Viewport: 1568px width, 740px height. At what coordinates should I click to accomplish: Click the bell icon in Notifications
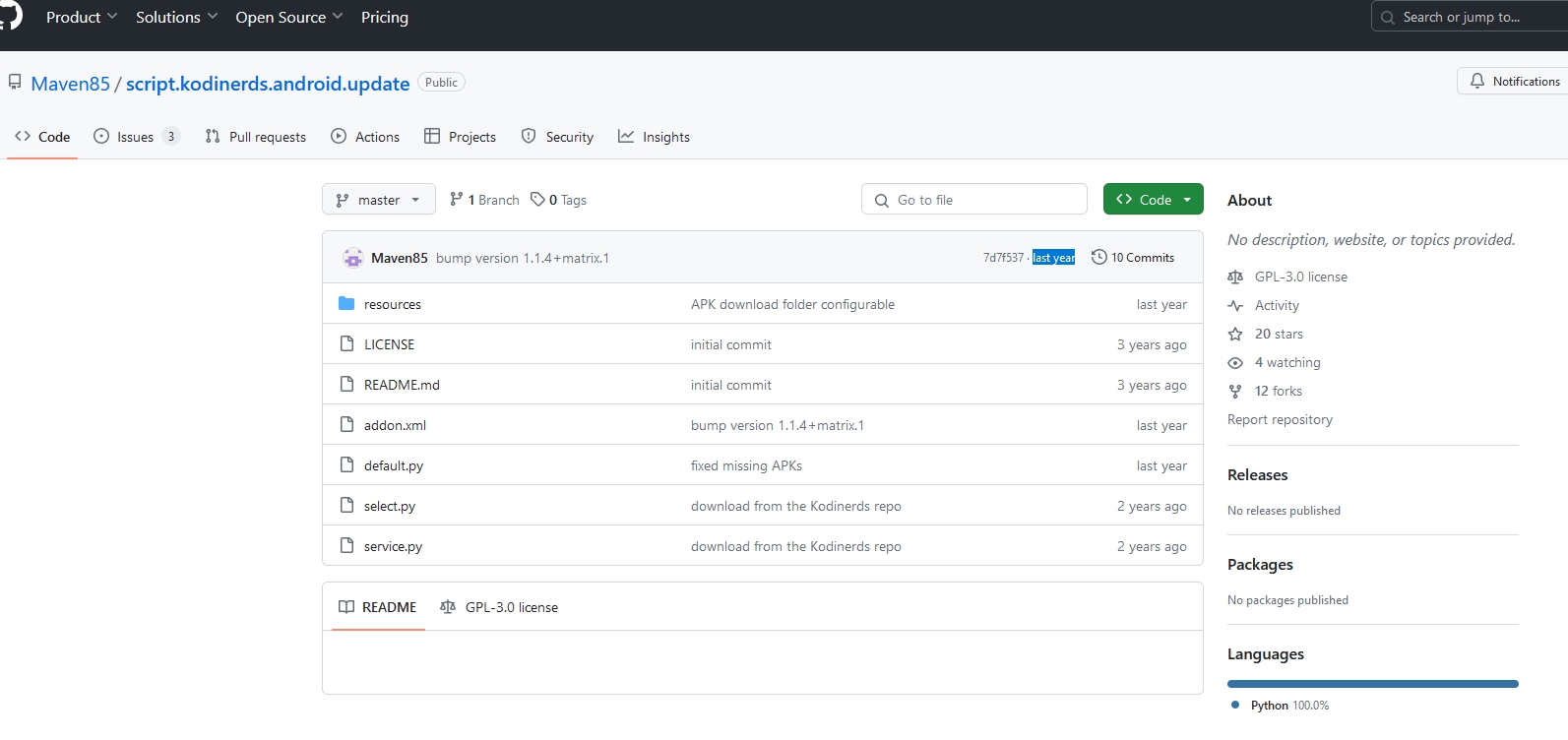click(x=1476, y=81)
